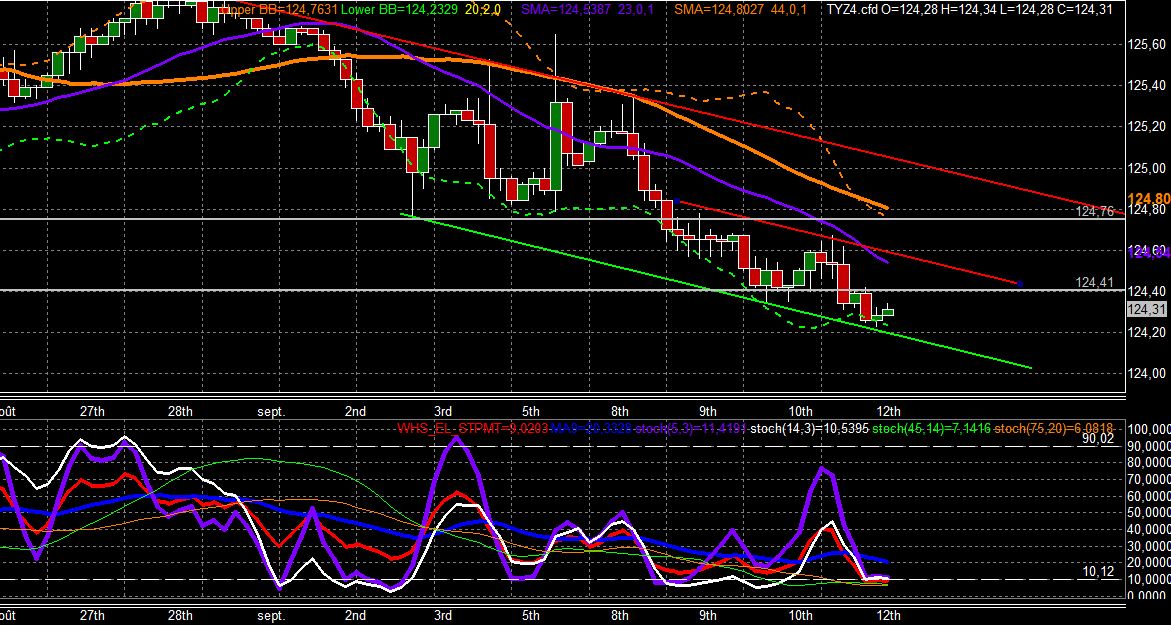Click the SMA parameters 44,0,1
The height and width of the screenshot is (625, 1171).
point(788,9)
